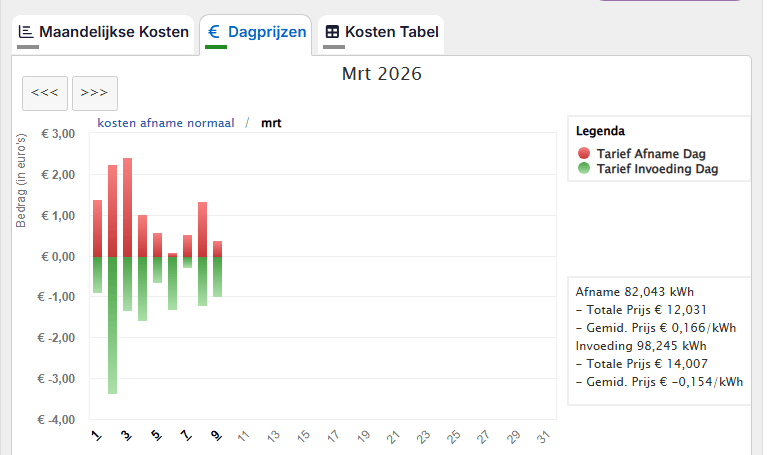Click the table grid icon on Kosten Tabel

(x=332, y=32)
